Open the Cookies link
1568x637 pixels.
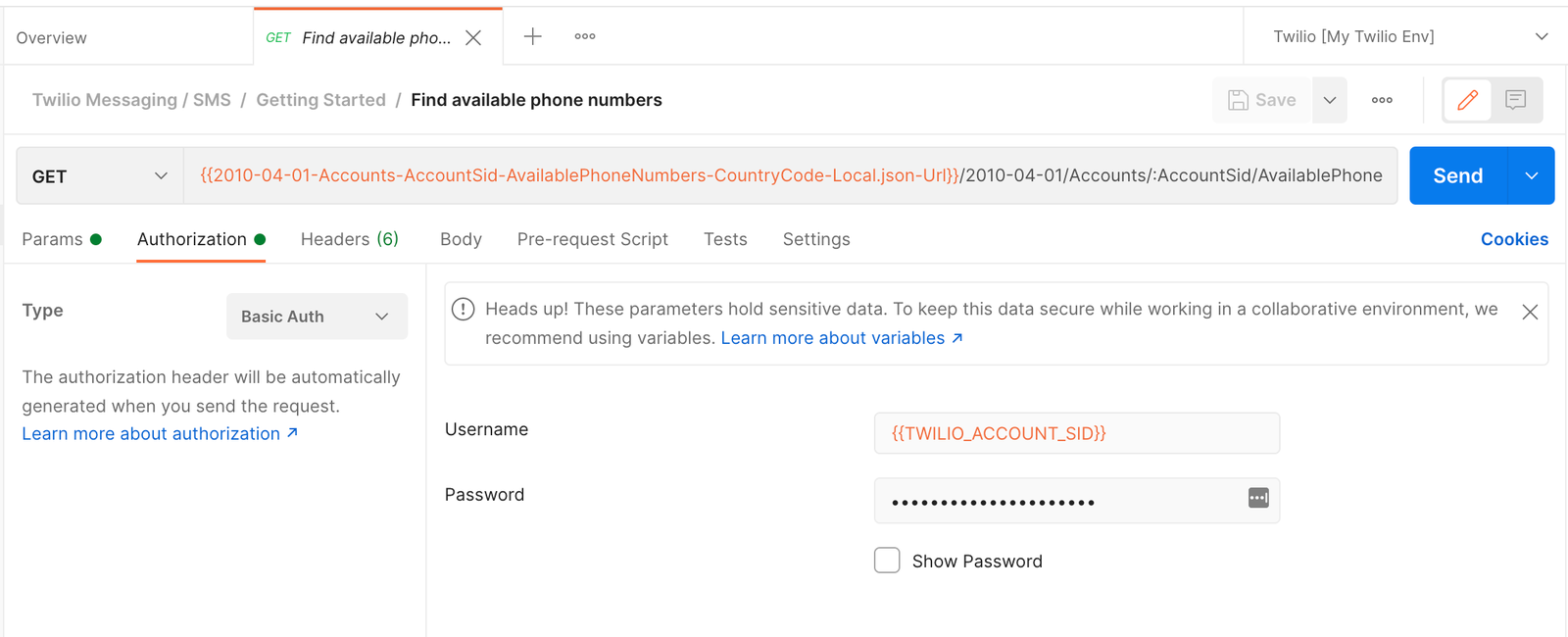tap(1514, 239)
